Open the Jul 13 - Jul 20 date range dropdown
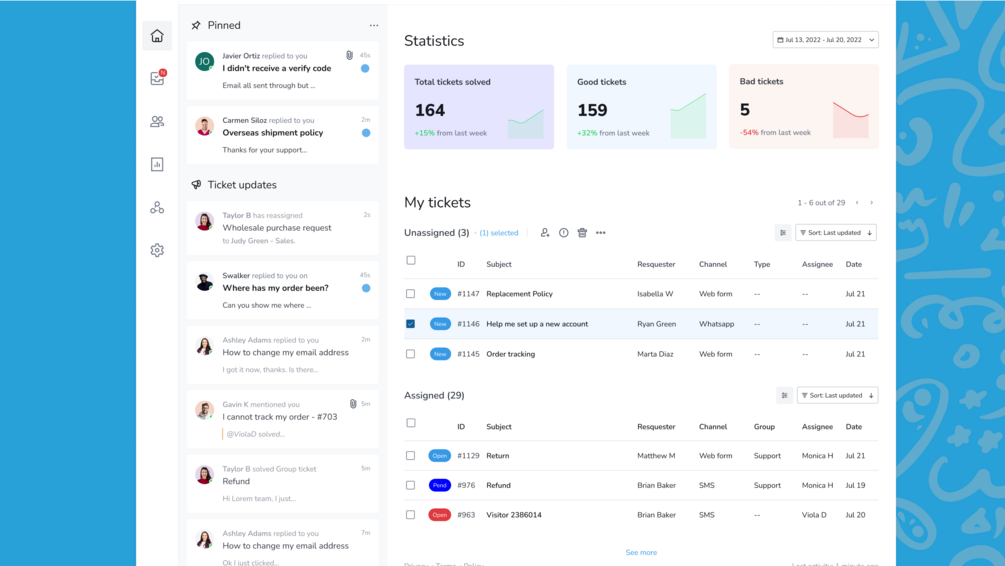The width and height of the screenshot is (1005, 566). click(826, 40)
